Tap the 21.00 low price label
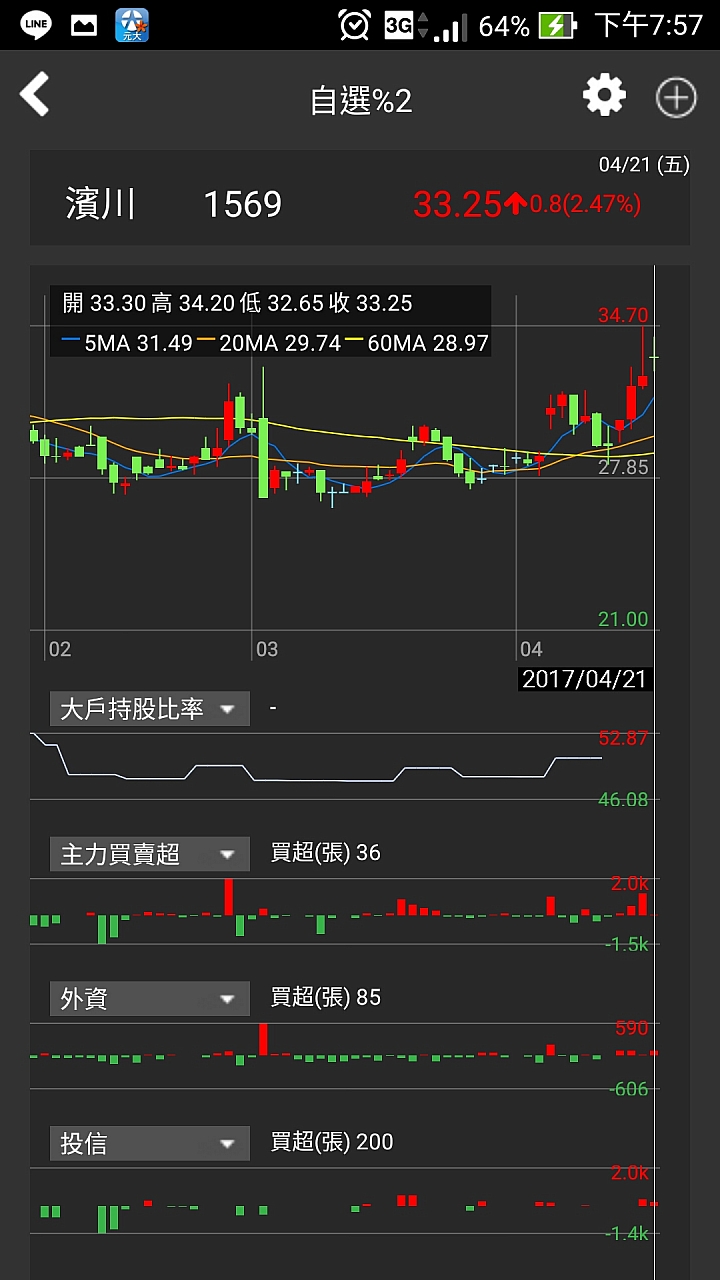 623,619
